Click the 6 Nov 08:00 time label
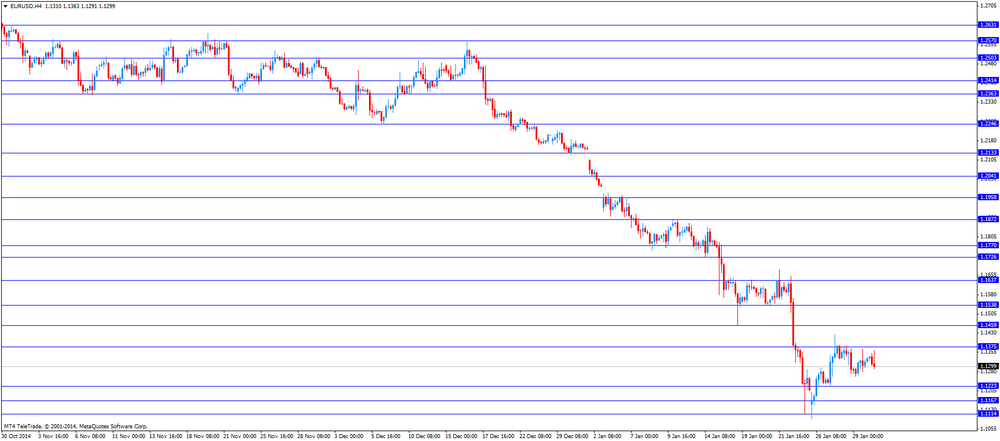 [x=89, y=437]
